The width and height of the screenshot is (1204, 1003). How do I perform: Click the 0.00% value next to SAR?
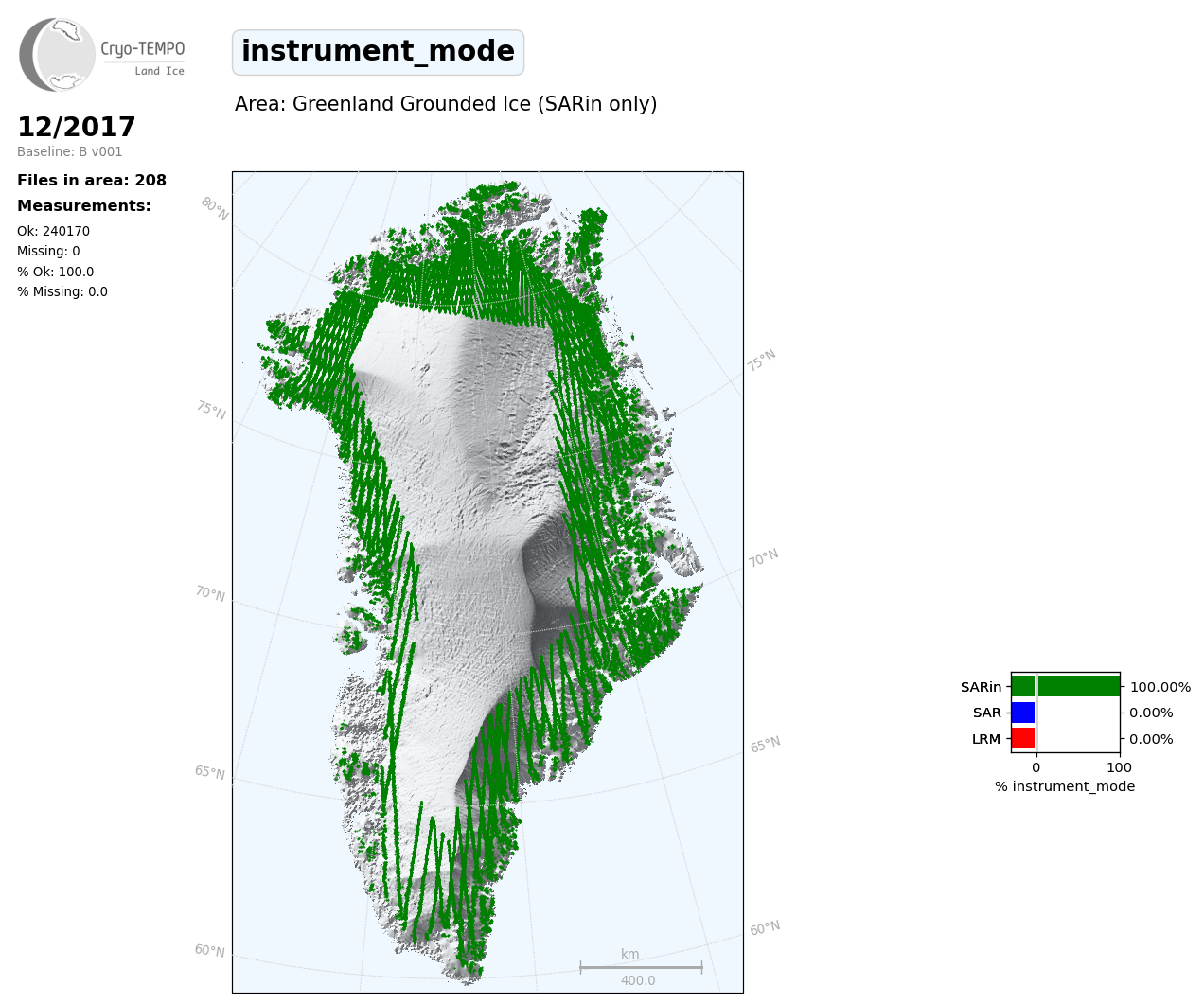[1151, 713]
